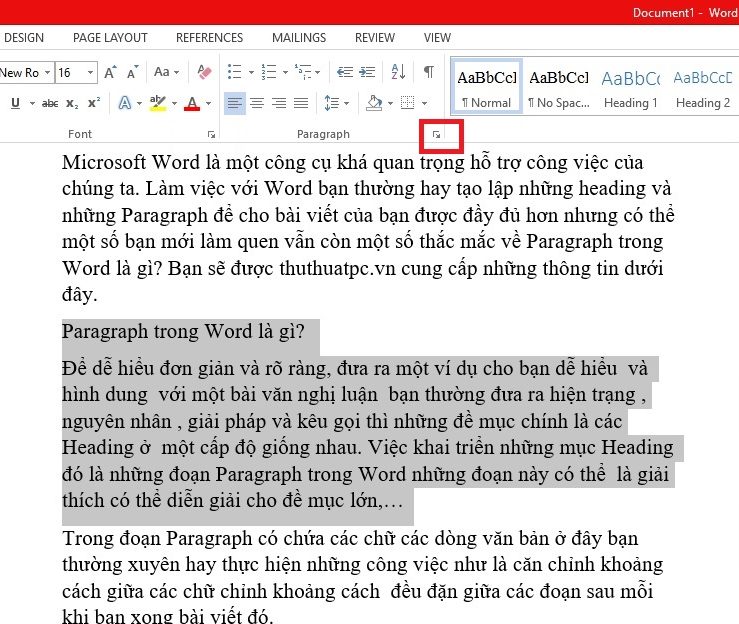Click the Numbering list icon
Image resolution: width=739 pixels, height=624 pixels.
coord(269,72)
